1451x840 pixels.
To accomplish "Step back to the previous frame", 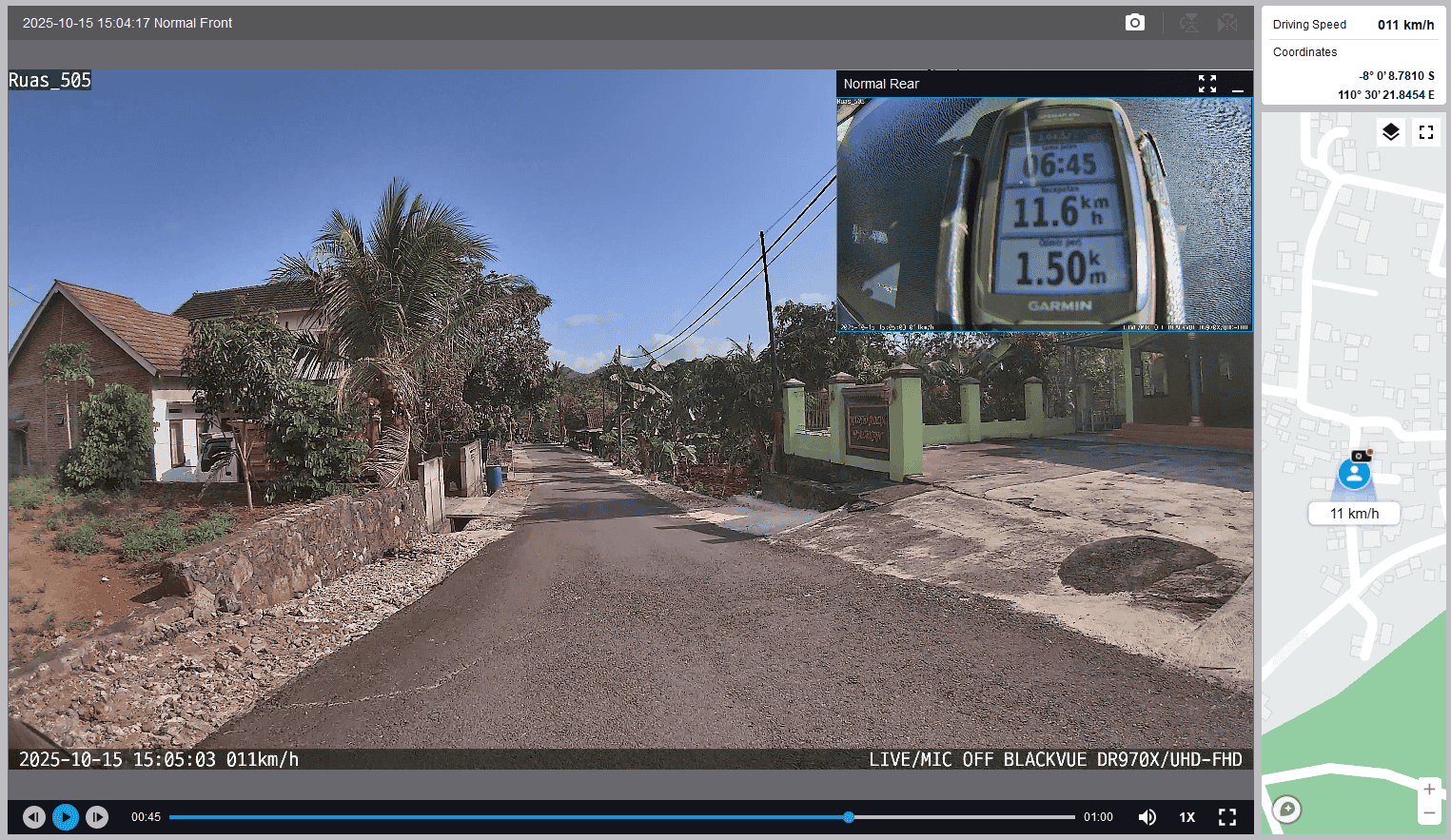I will [34, 817].
